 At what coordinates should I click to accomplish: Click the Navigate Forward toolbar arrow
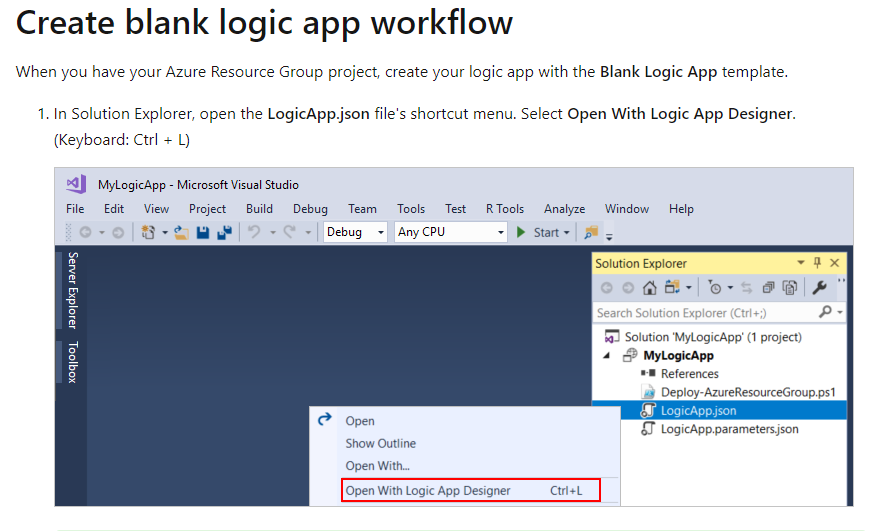click(x=118, y=232)
